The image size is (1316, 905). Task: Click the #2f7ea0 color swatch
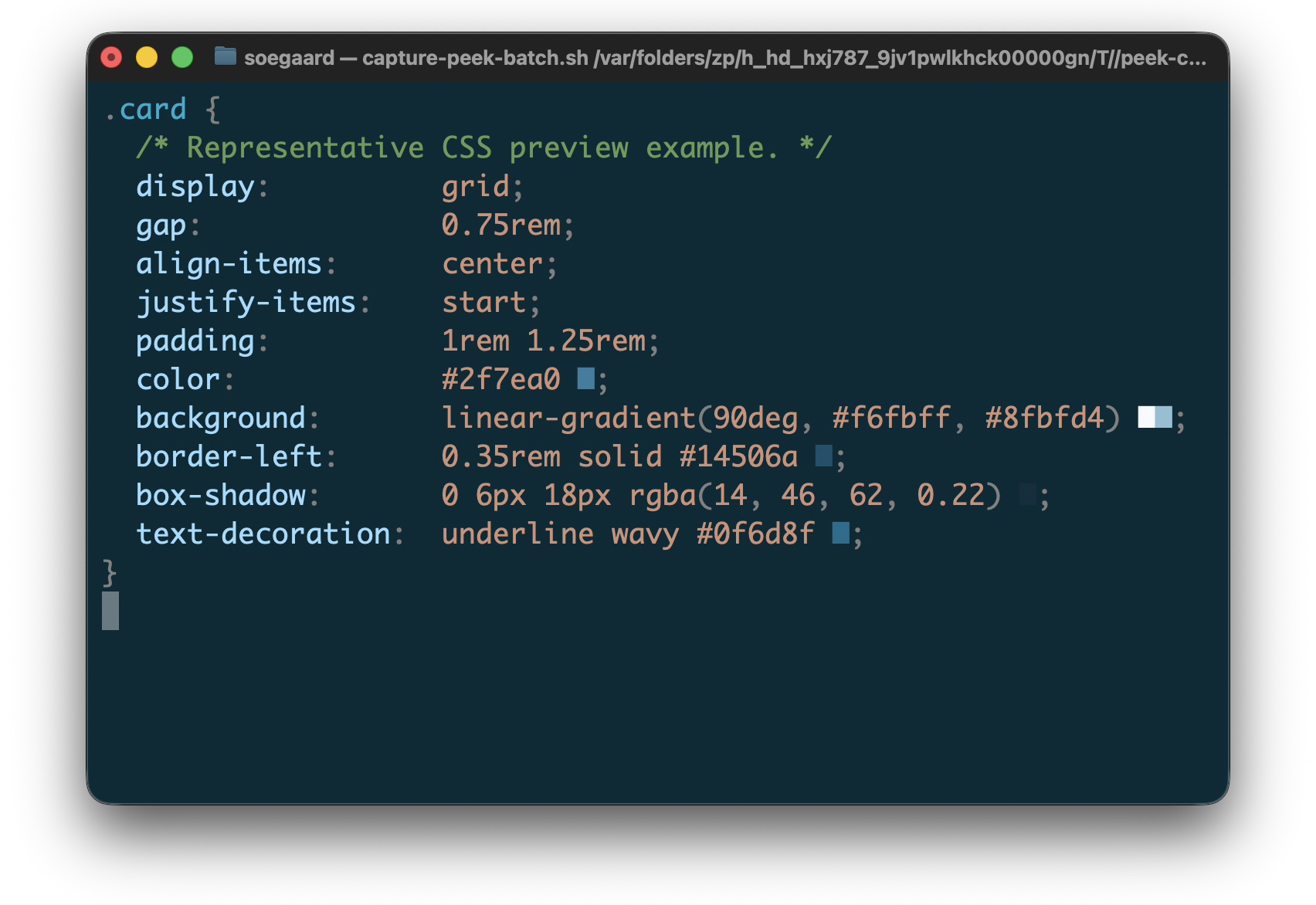[x=586, y=378]
